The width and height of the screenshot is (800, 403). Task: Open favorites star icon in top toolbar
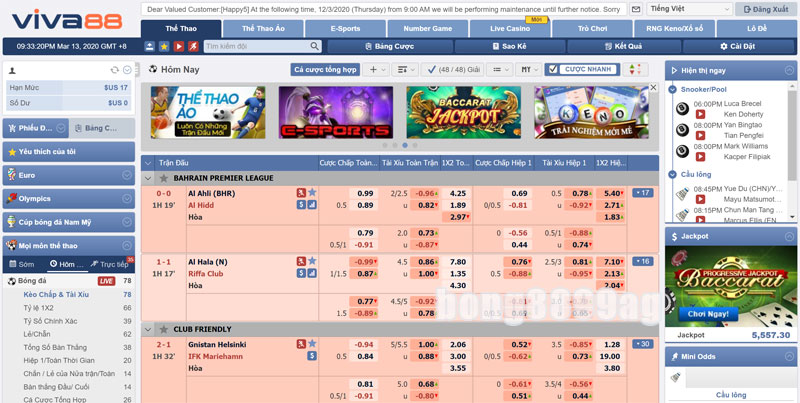164,46
